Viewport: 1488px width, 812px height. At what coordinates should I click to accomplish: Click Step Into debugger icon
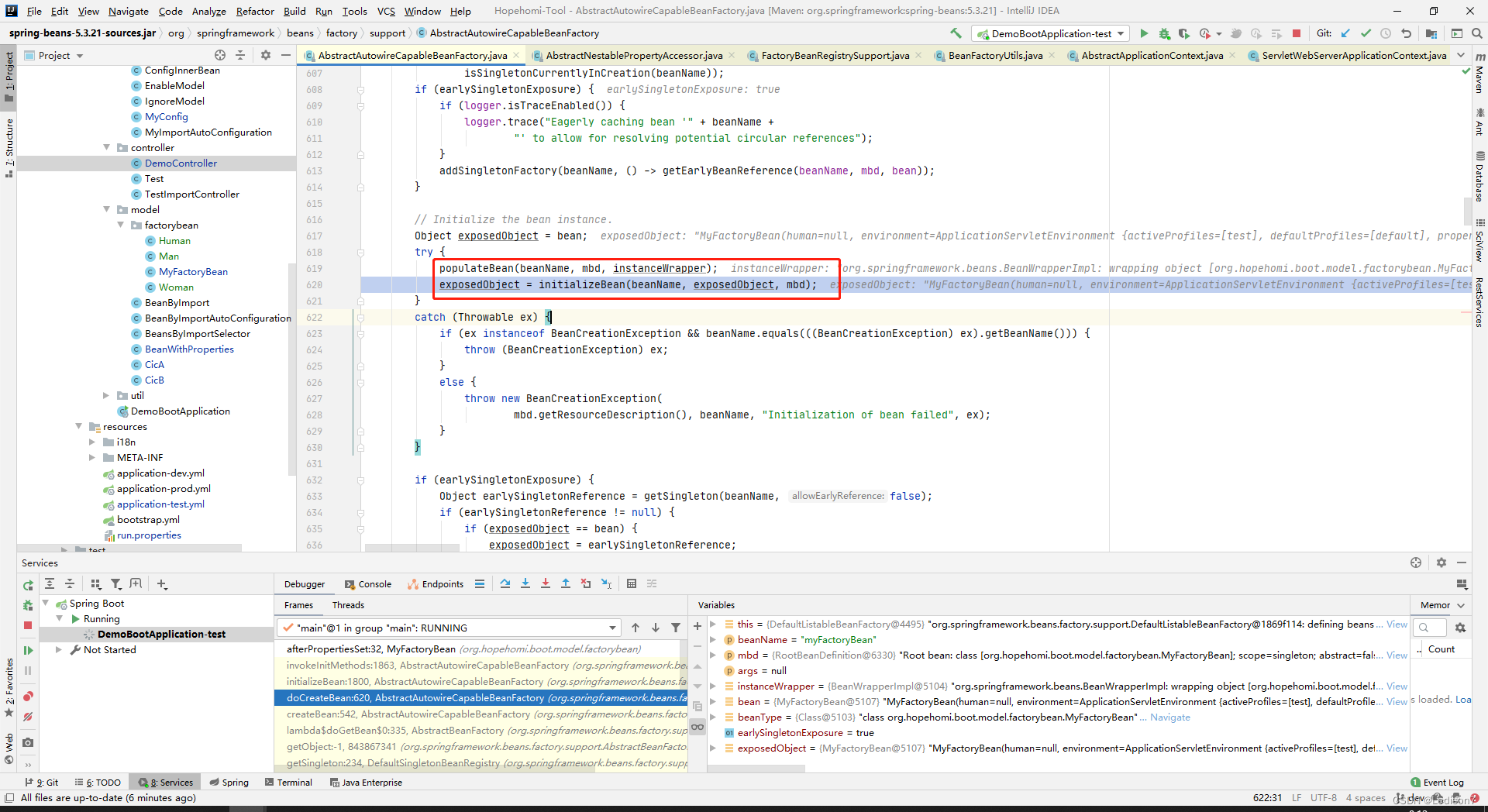click(x=525, y=584)
